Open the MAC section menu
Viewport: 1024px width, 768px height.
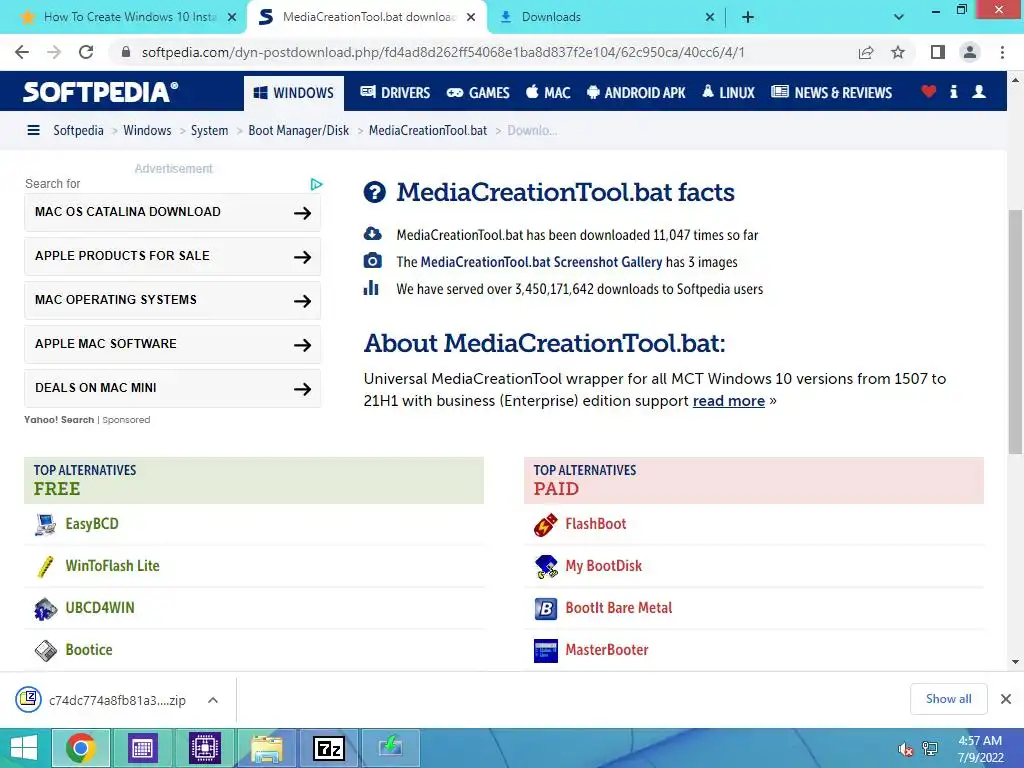[x=548, y=93]
